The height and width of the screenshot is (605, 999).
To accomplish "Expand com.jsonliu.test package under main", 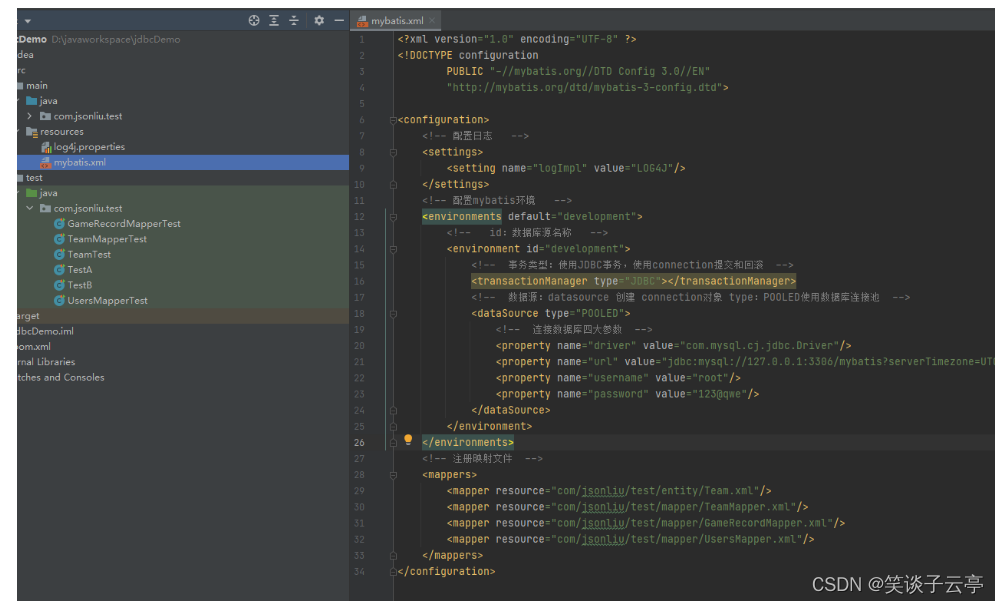I will [30, 116].
